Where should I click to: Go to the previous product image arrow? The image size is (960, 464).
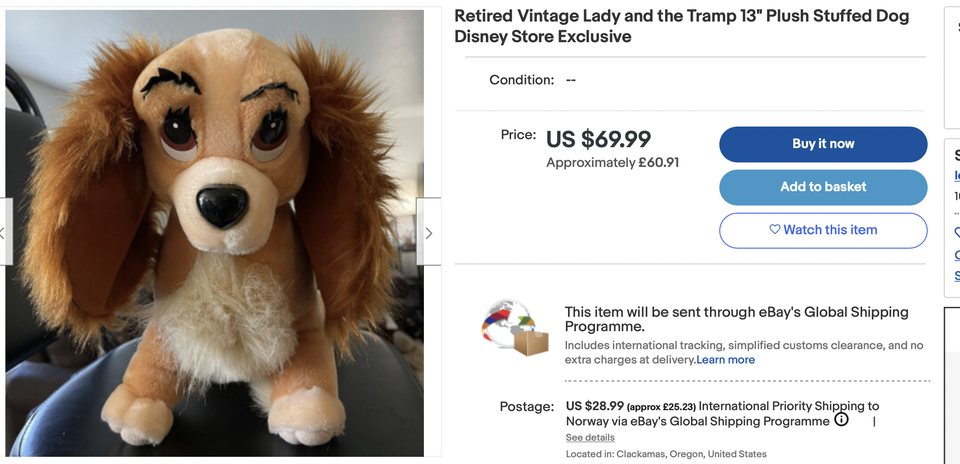[x=4, y=233]
